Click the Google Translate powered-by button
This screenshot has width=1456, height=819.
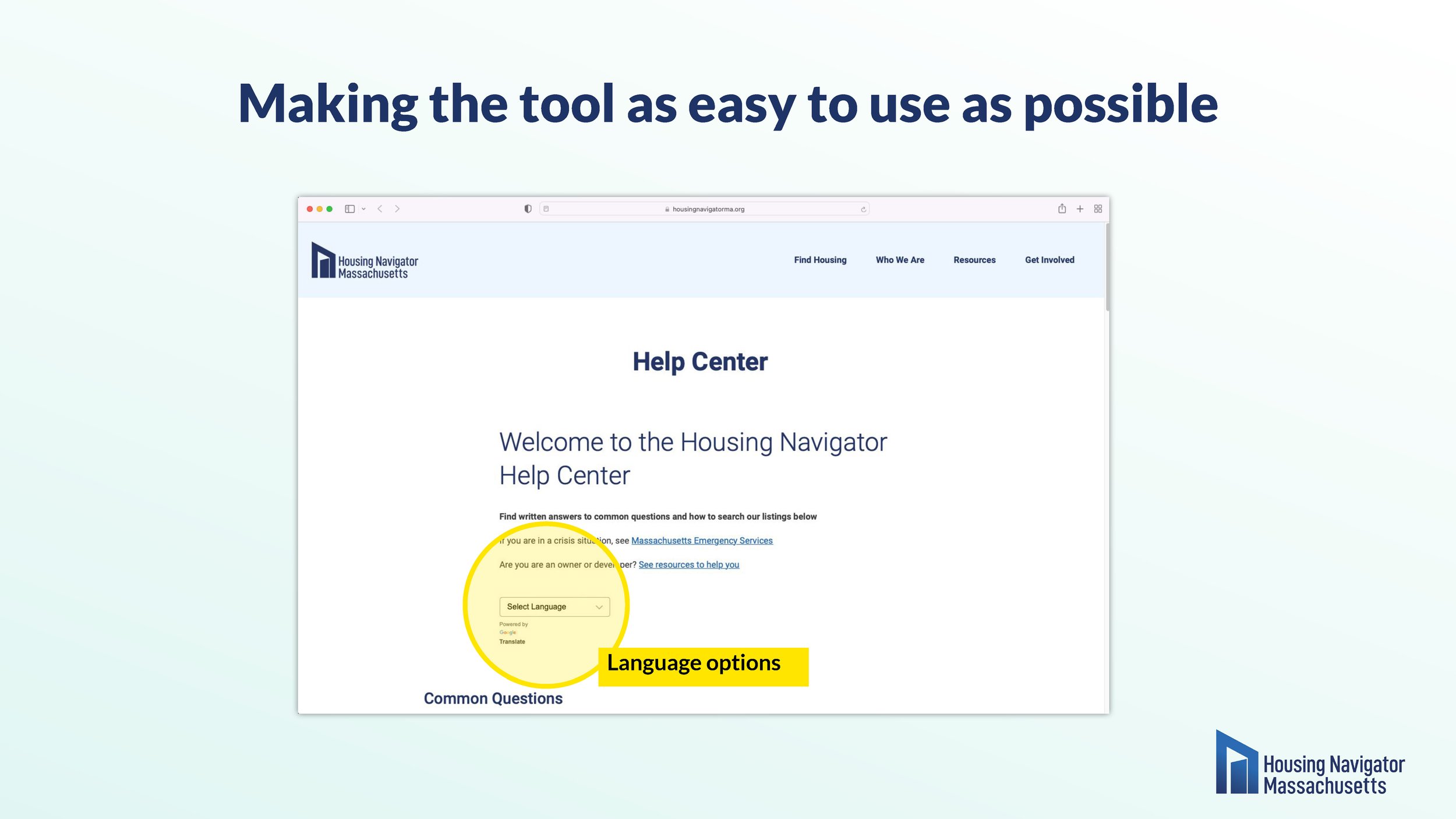coord(512,632)
